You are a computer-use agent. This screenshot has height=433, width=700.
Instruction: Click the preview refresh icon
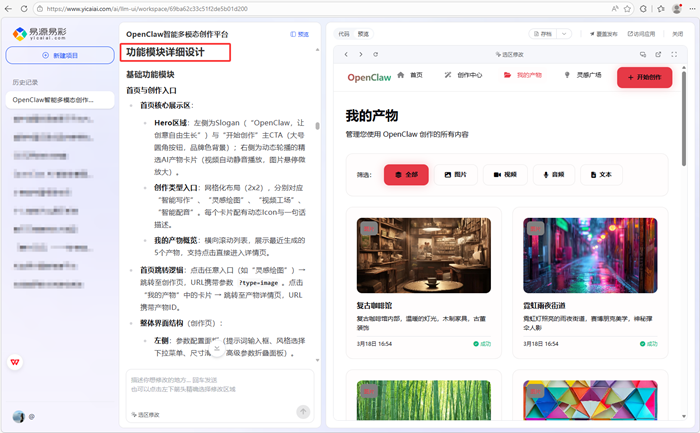pos(376,54)
